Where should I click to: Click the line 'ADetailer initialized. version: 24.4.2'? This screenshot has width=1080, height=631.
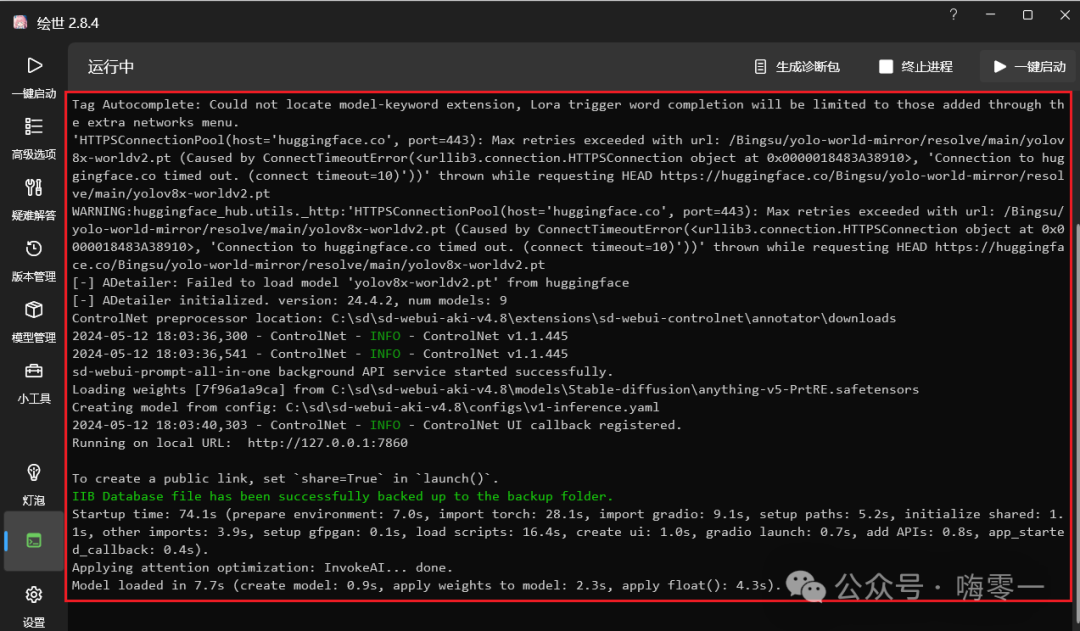(289, 300)
